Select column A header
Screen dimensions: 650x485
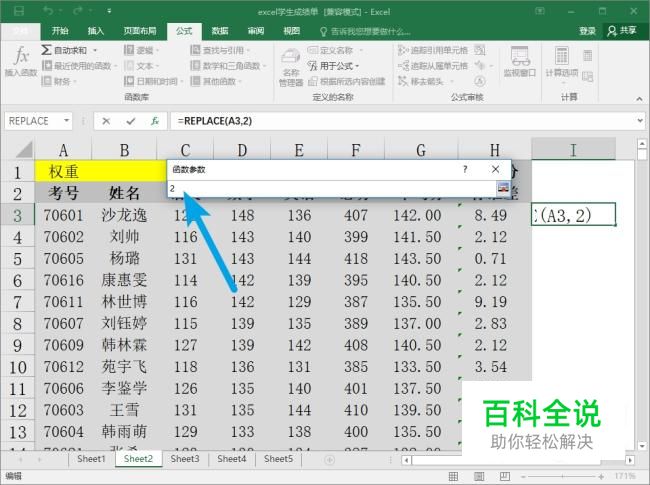63,150
